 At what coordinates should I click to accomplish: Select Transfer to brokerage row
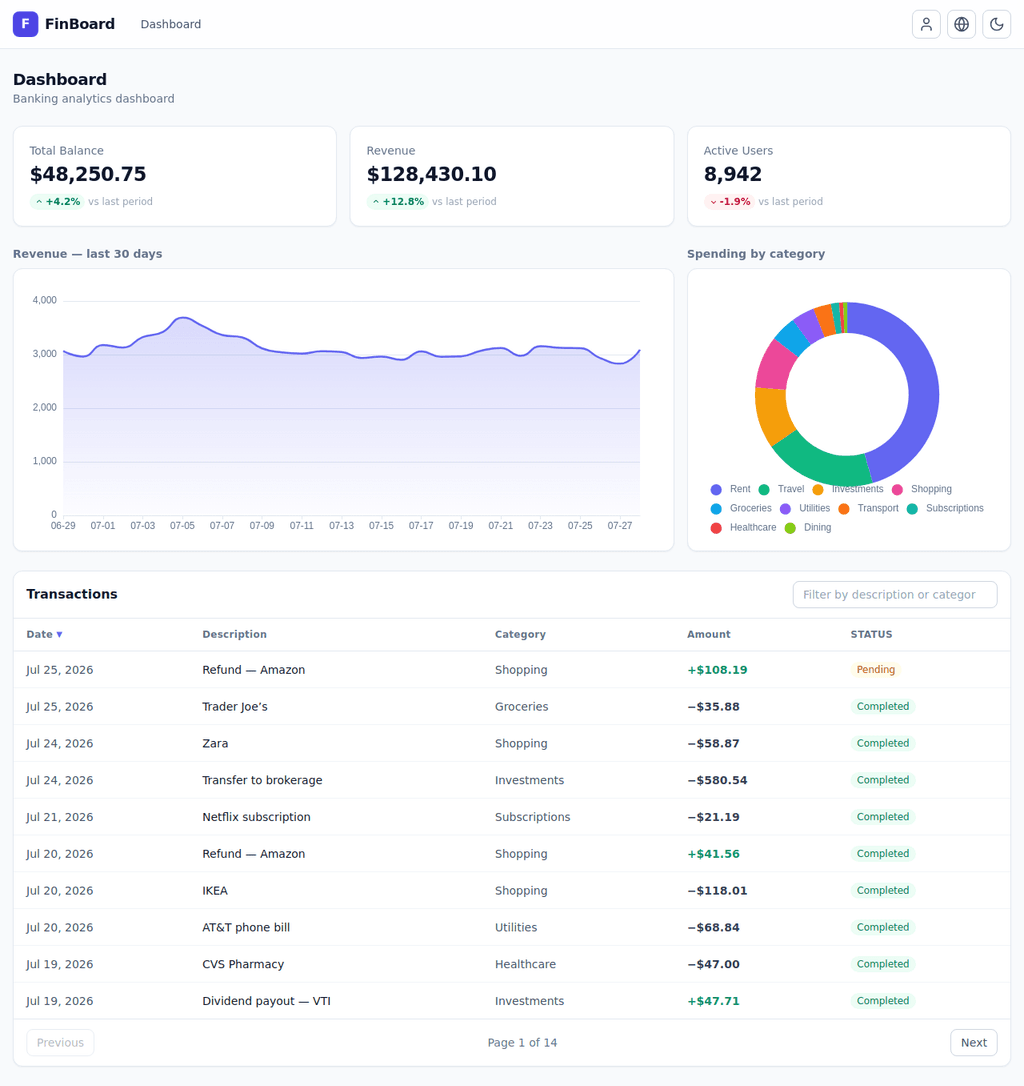tap(511, 780)
